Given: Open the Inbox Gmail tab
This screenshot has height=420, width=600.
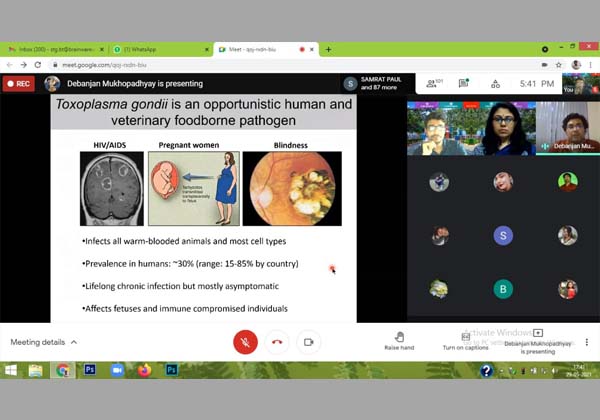Looking at the screenshot, I should 50,49.
